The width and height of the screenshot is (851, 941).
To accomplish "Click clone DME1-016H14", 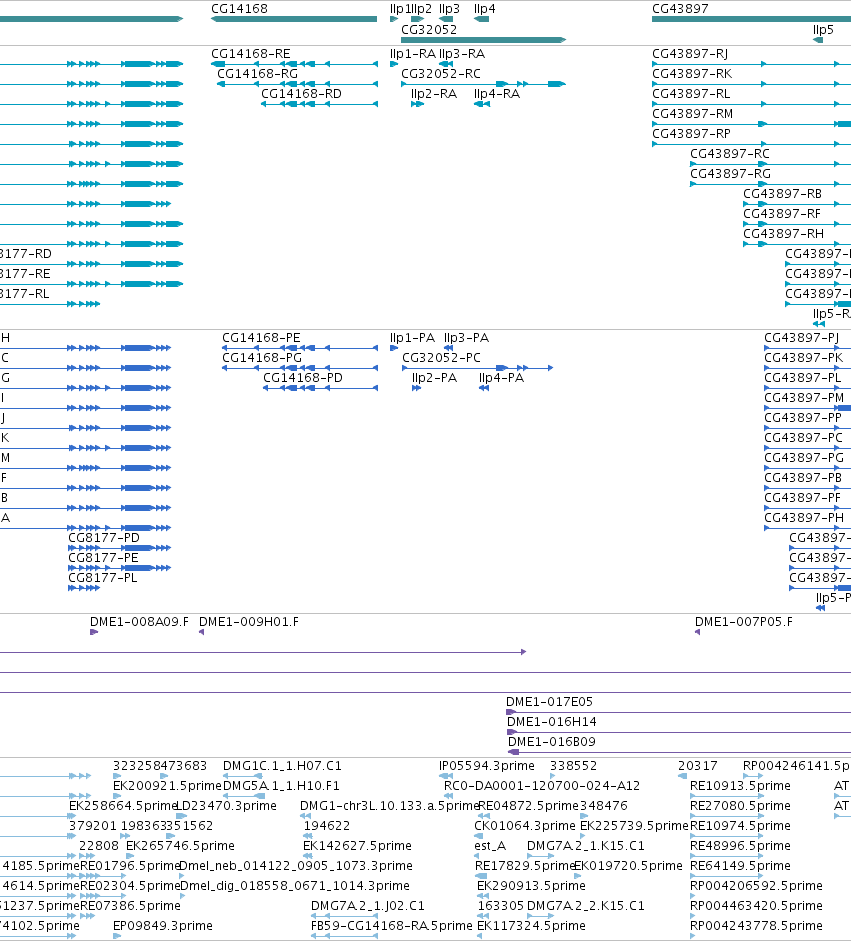I will coord(679,732).
